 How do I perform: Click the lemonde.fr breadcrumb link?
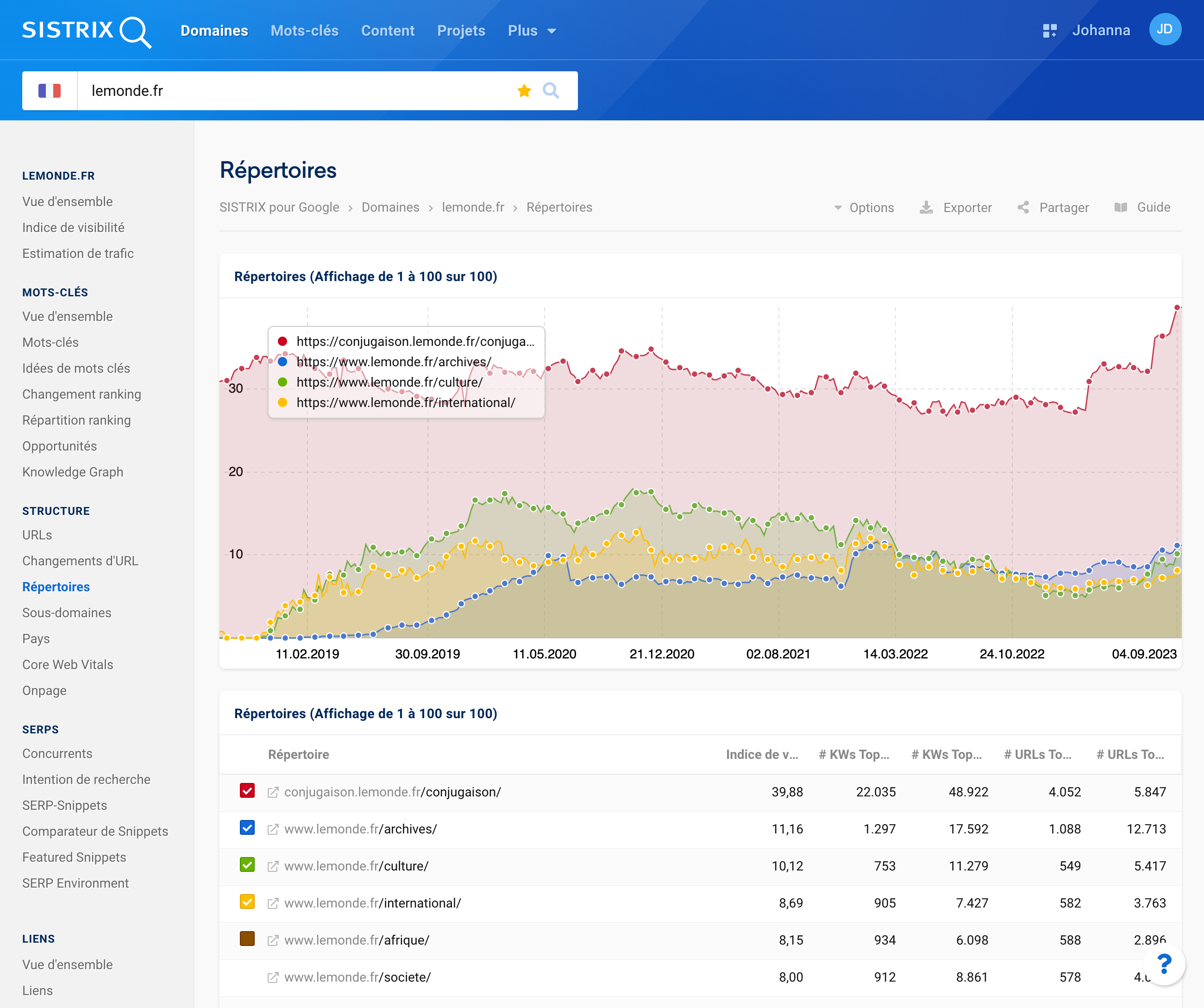[x=473, y=207]
